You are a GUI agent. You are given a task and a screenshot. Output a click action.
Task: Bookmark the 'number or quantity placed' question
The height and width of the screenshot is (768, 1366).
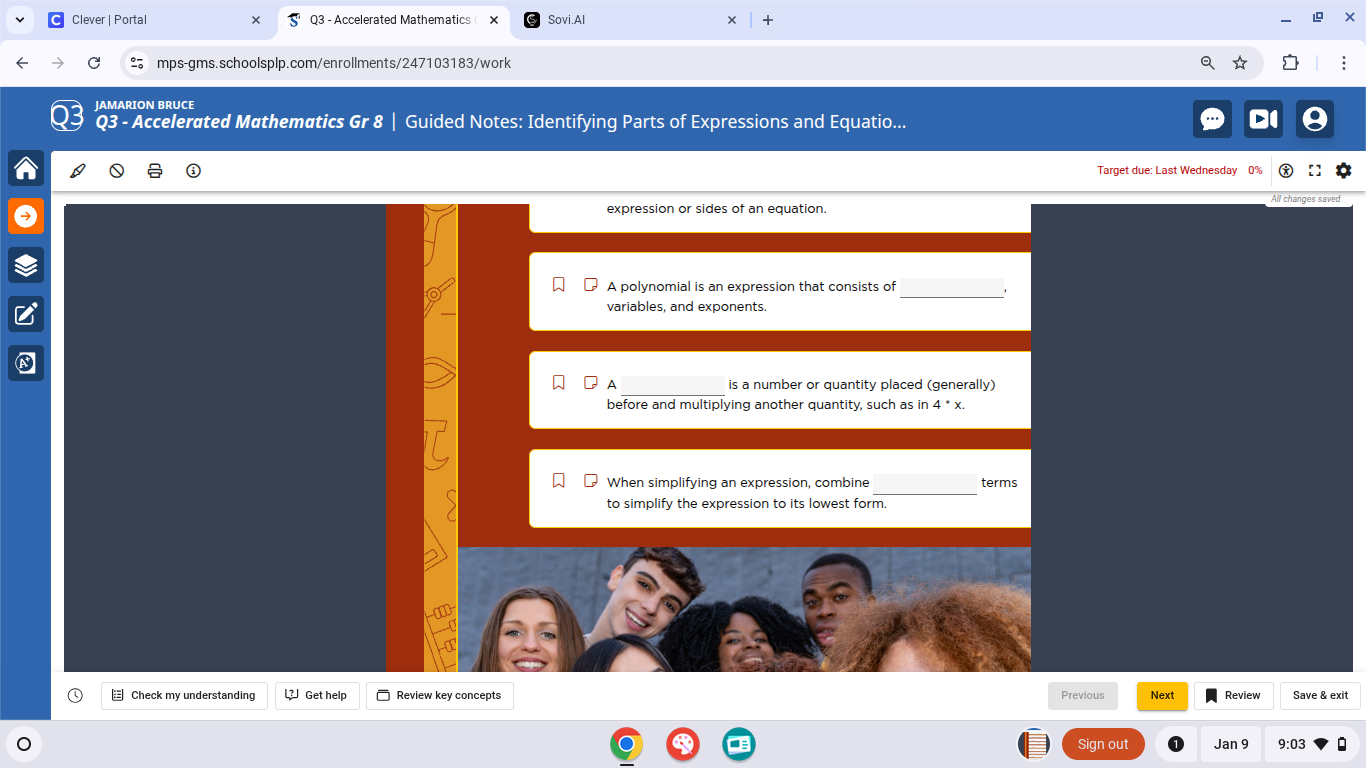coord(559,383)
